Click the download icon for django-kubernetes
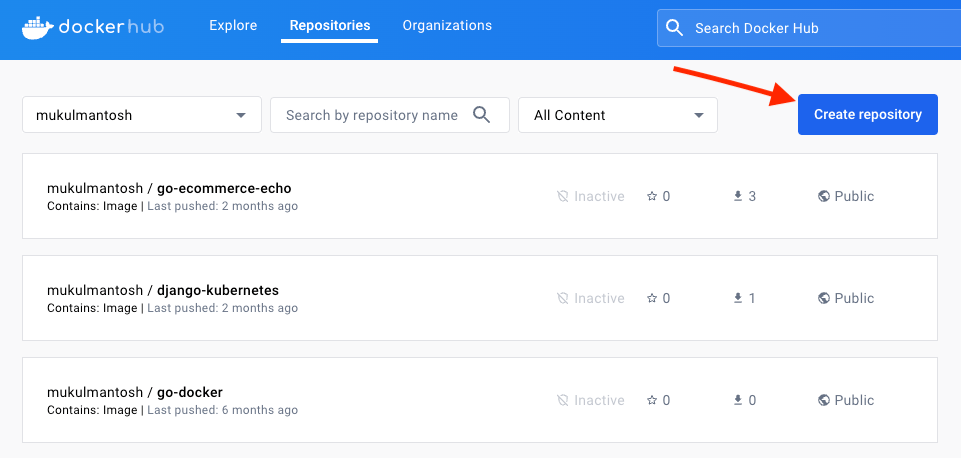 [x=738, y=299]
